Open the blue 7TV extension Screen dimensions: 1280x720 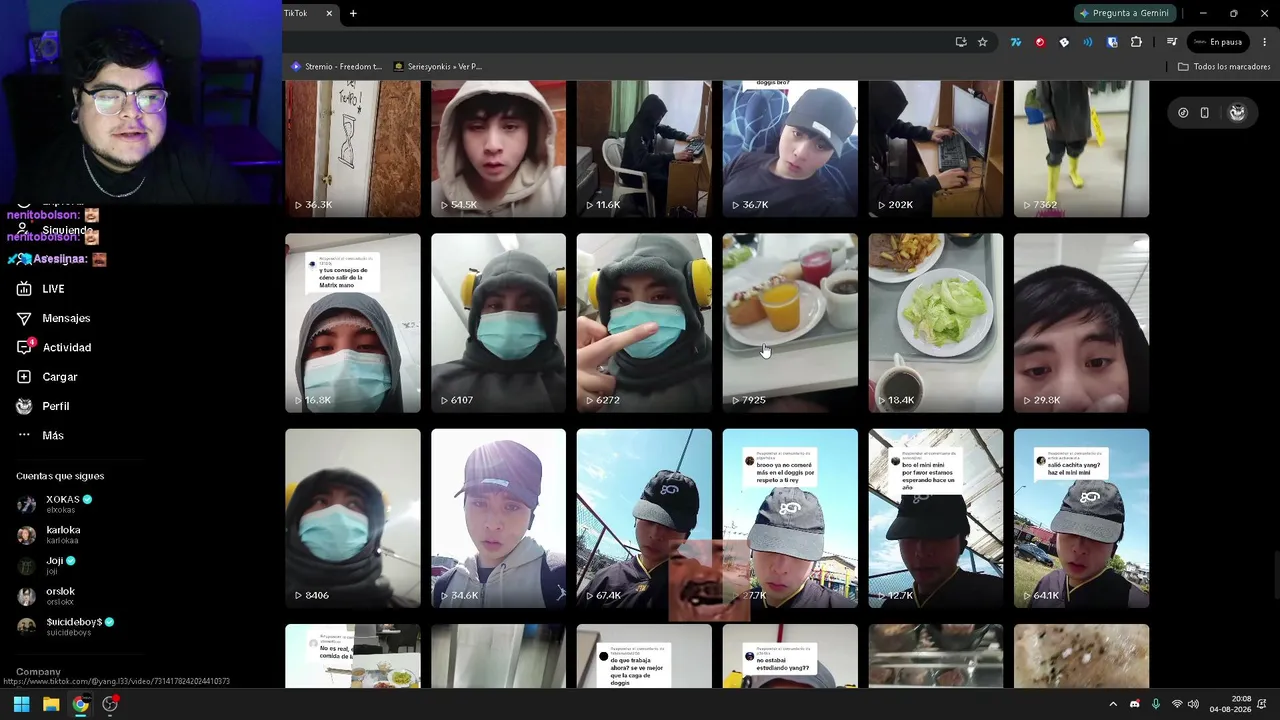coord(1016,42)
